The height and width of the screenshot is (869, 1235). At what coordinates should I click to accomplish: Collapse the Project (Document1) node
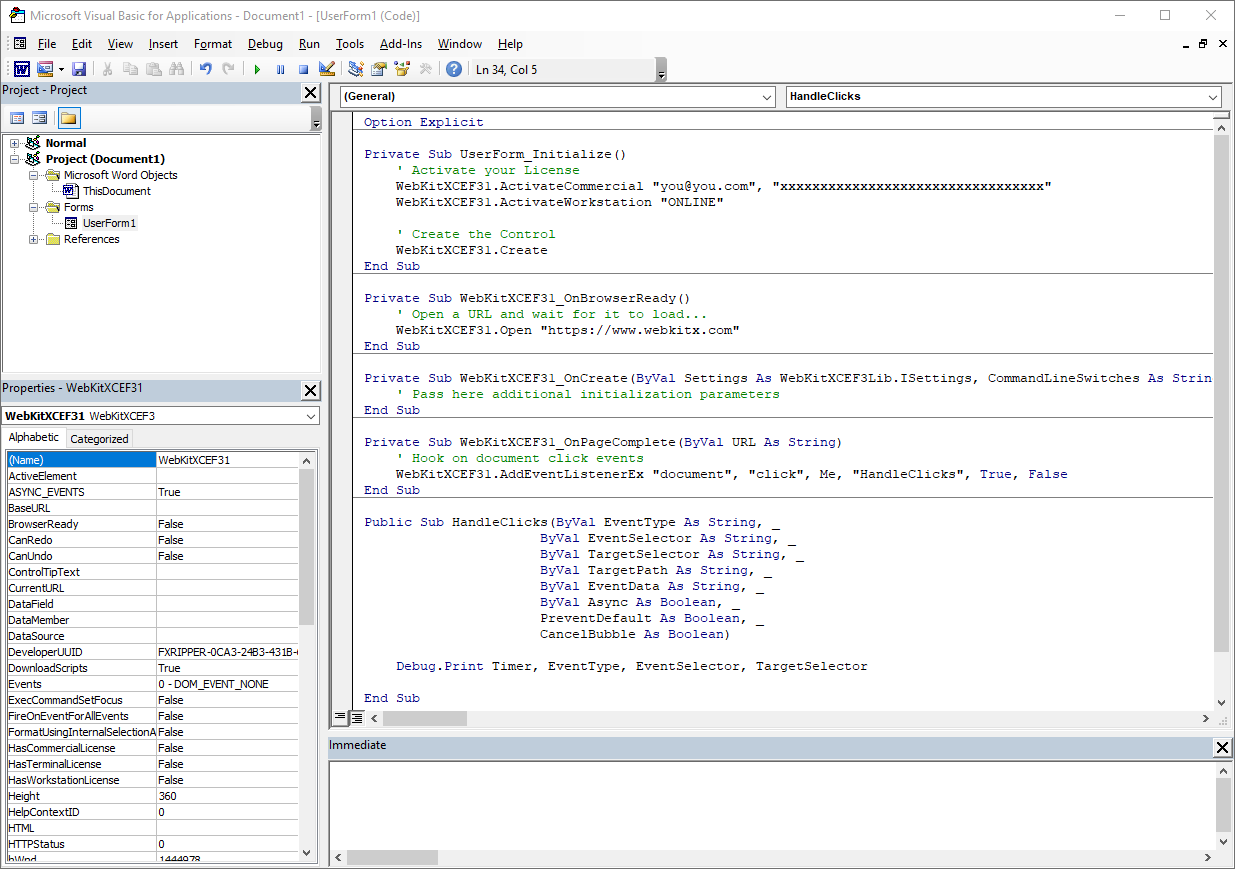point(15,159)
